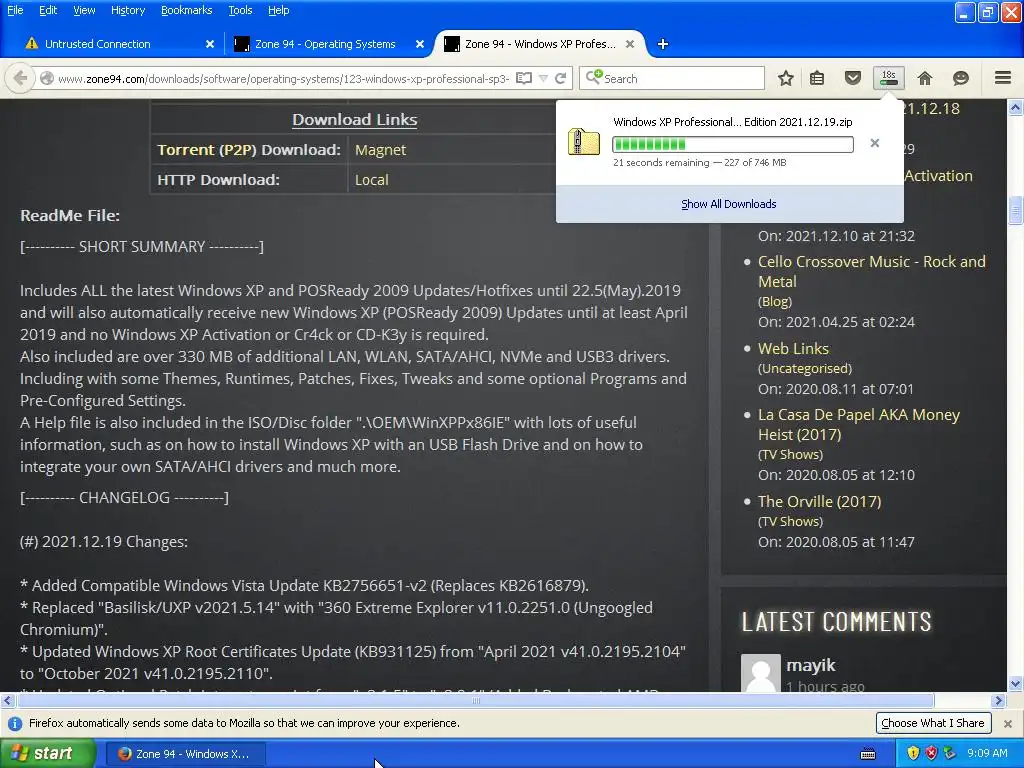Open Cello Crossover Music article link
This screenshot has width=1024, height=768.
(871, 272)
